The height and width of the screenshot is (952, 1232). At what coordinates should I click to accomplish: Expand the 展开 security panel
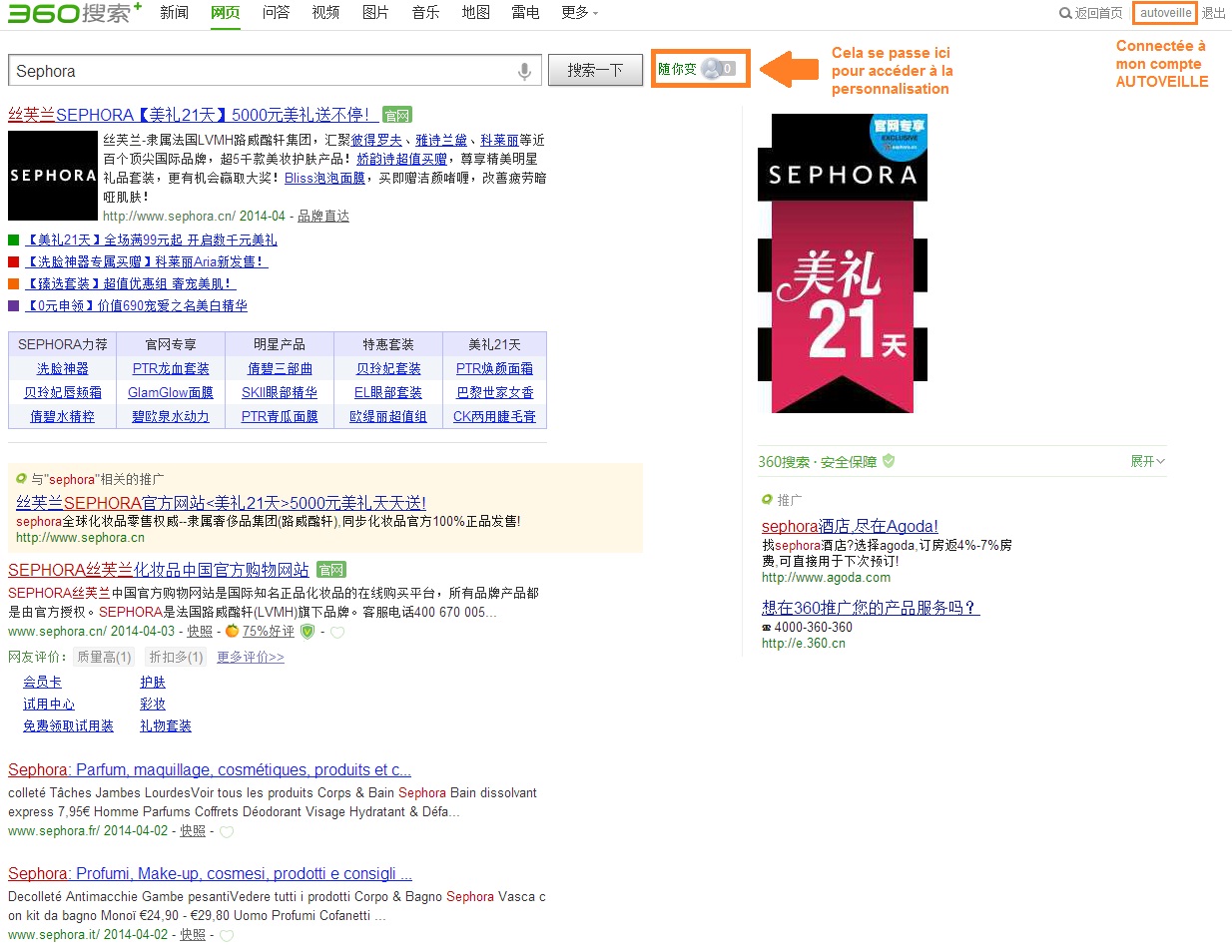point(1147,461)
